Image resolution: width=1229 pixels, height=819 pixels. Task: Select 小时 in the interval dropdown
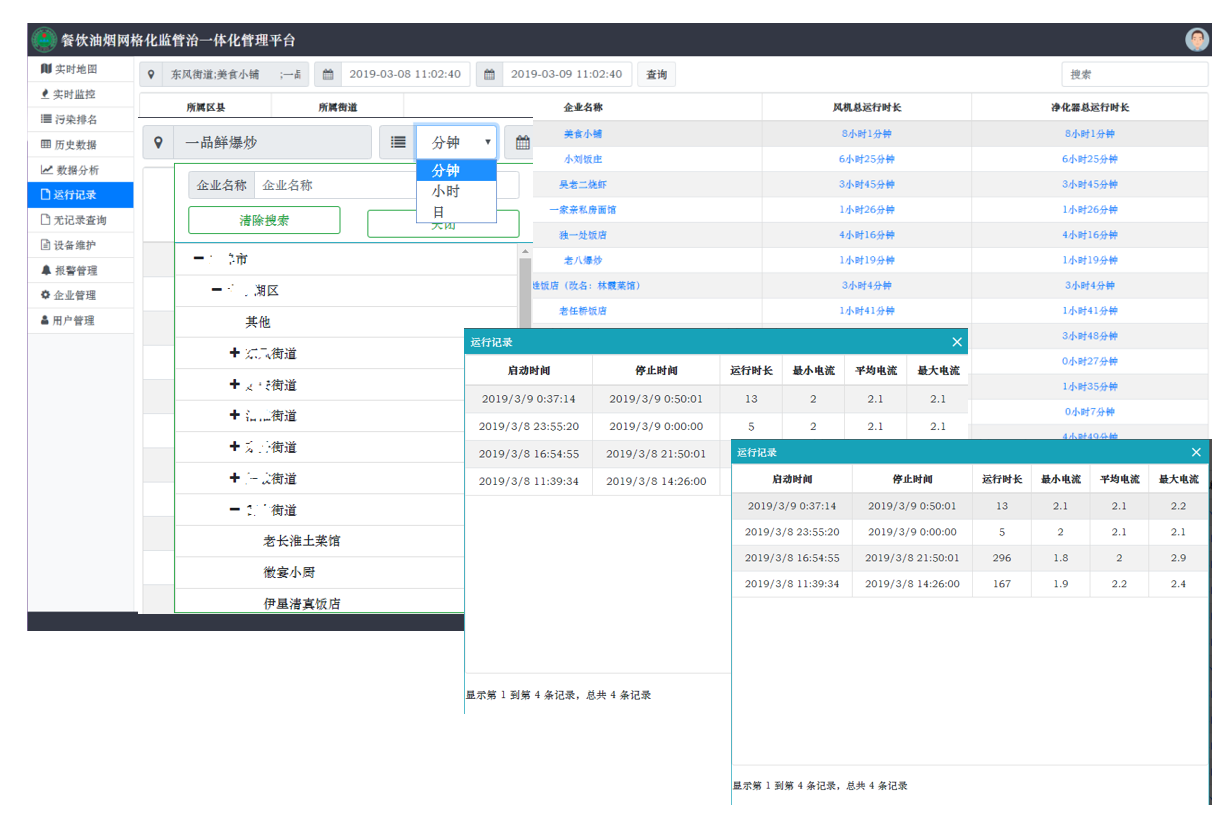click(444, 190)
